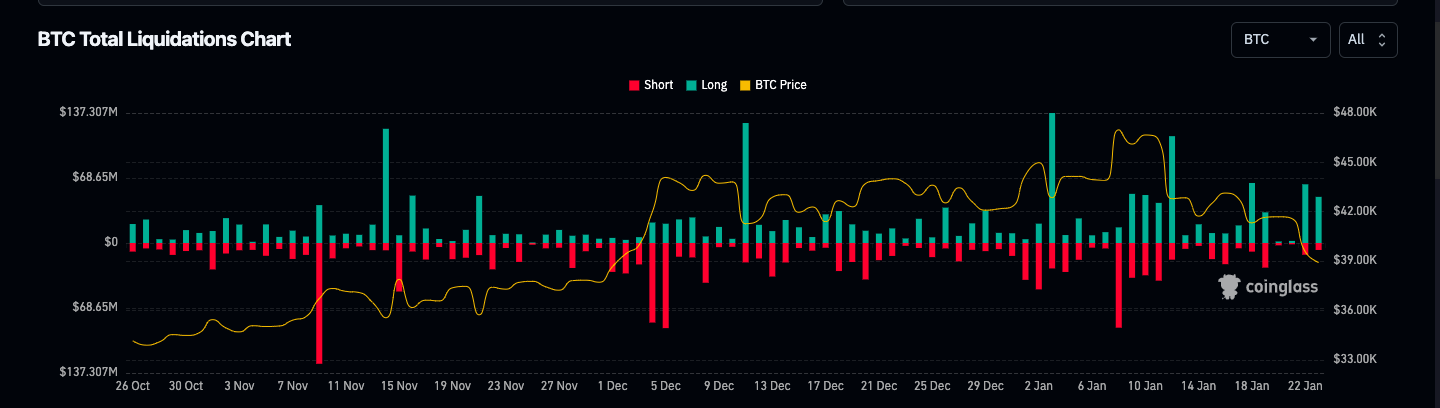This screenshot has width=1440, height=408.
Task: Open the BTC coin dropdown
Action: [x=1280, y=40]
